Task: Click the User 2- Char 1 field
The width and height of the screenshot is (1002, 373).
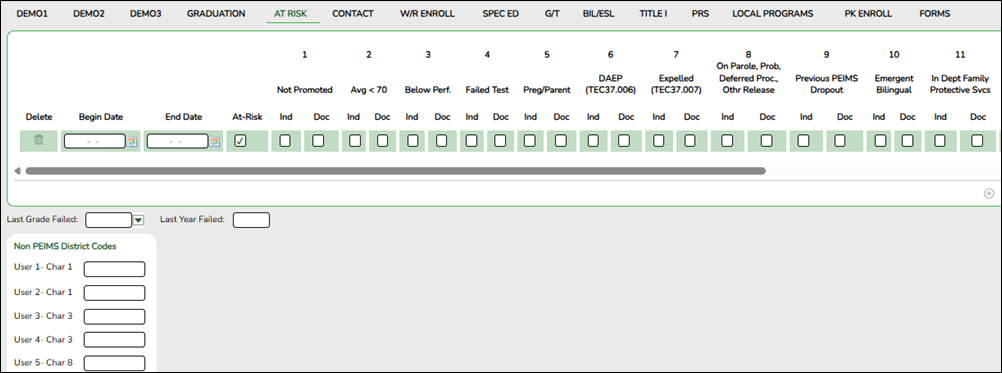Action: click(114, 293)
